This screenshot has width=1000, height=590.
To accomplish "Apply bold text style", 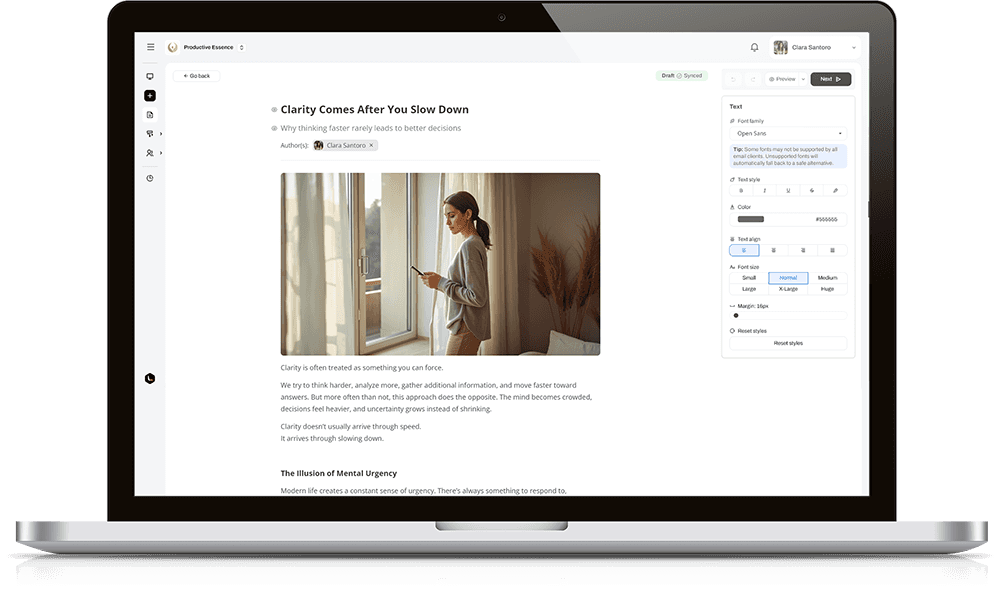I will pyautogui.click(x=741, y=191).
